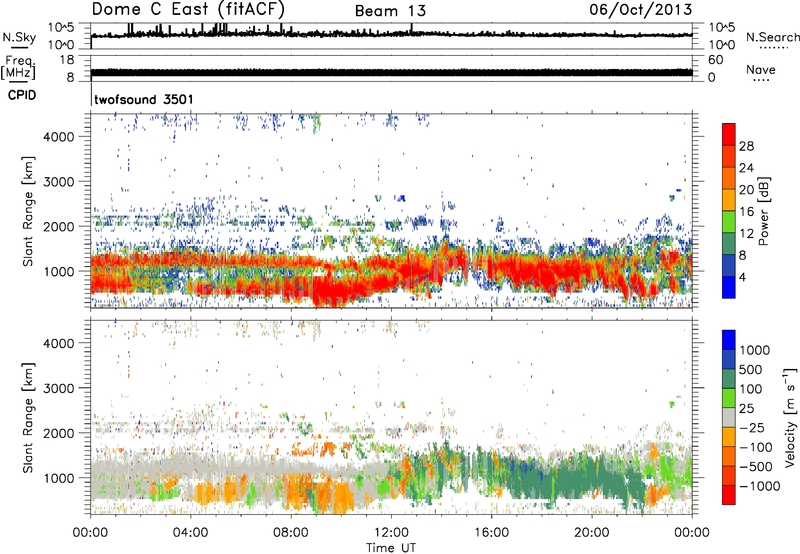Screen dimensions: 800x554
Task: Click the 'Time UT' axis label
Action: coord(391,548)
